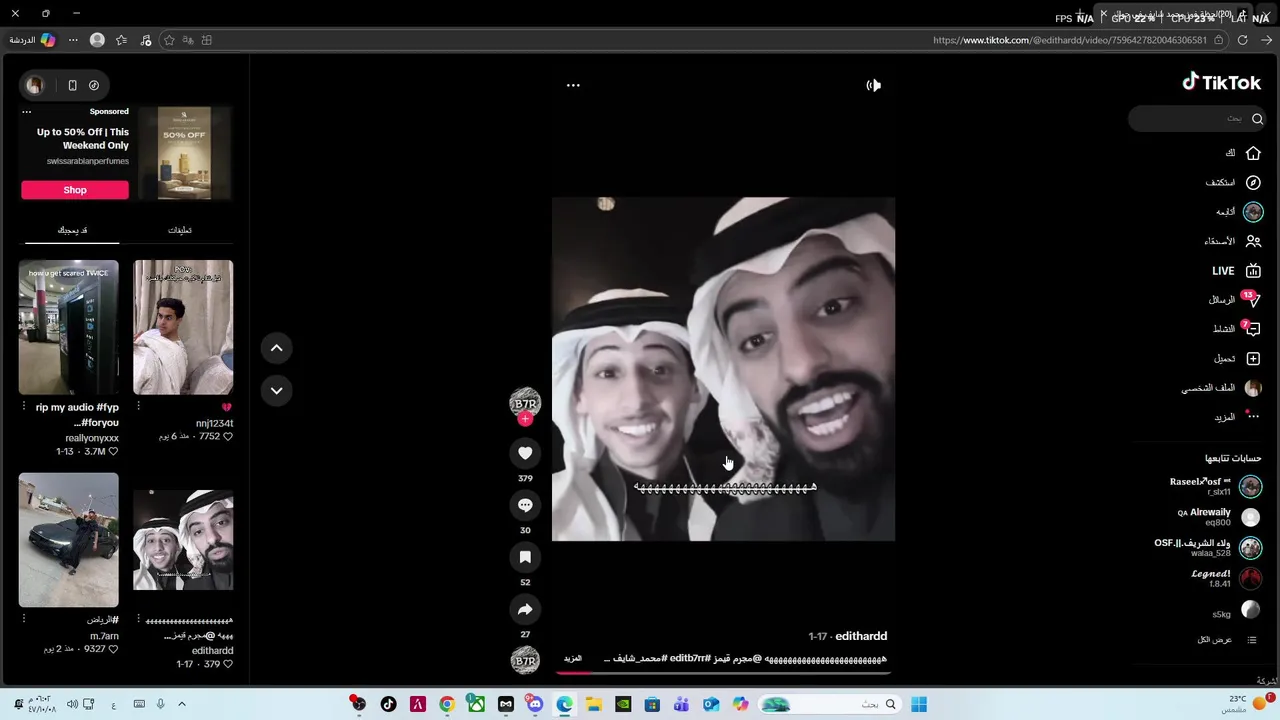
Task: Open options for reallyonyxxx video
Action: point(24,407)
